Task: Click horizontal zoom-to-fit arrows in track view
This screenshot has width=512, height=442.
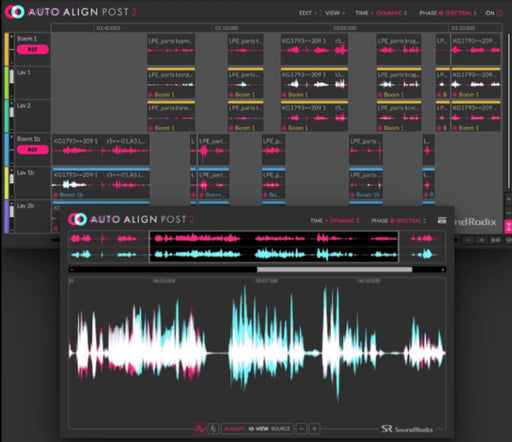Action: point(495,240)
